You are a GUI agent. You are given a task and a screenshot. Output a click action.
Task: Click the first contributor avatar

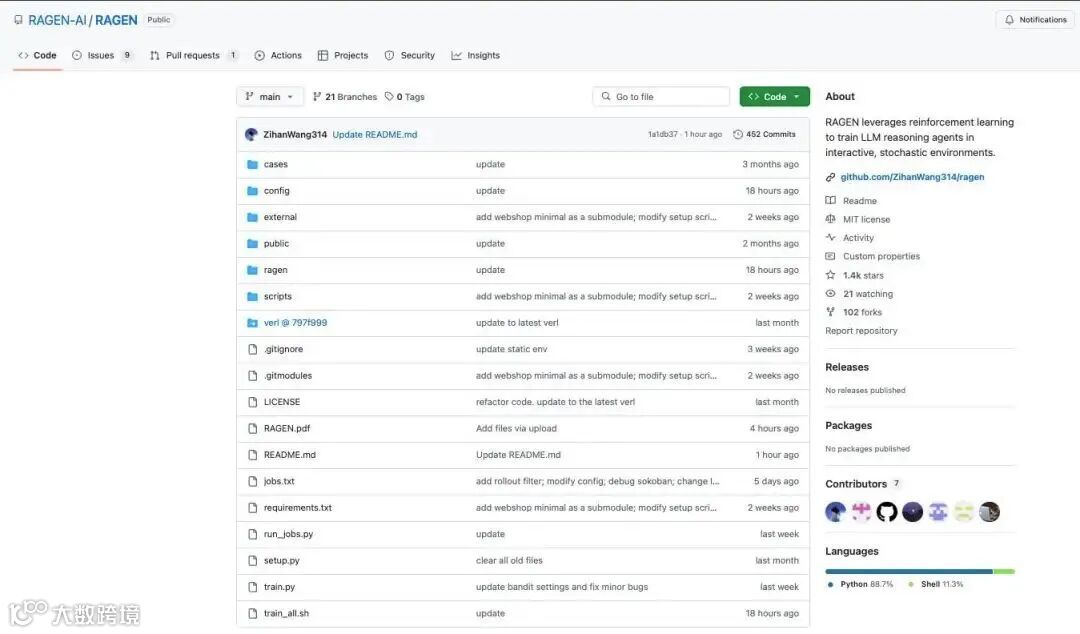click(835, 512)
